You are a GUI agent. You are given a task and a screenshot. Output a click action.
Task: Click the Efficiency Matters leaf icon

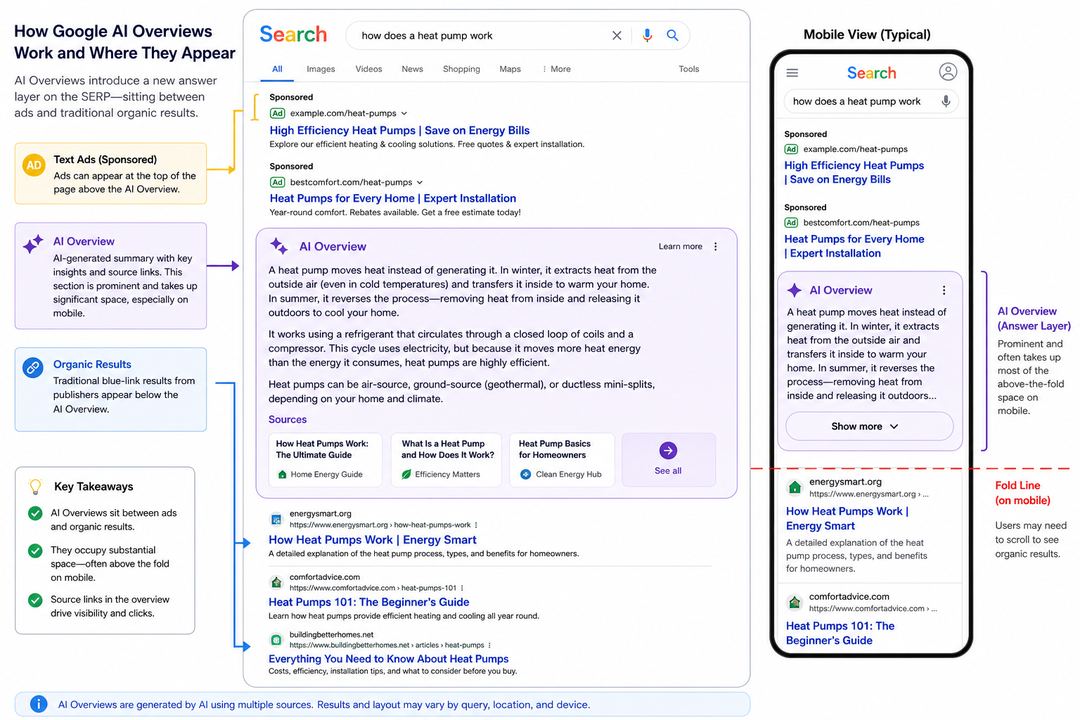pos(406,474)
